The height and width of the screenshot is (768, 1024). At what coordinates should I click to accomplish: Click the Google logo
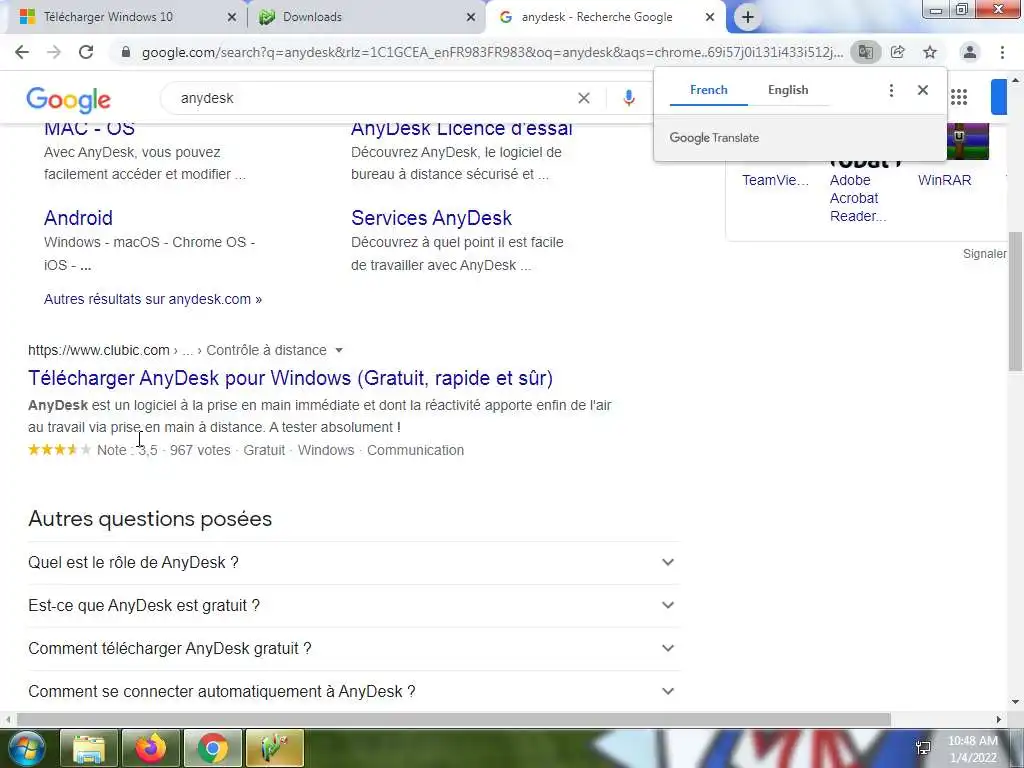tap(69, 99)
